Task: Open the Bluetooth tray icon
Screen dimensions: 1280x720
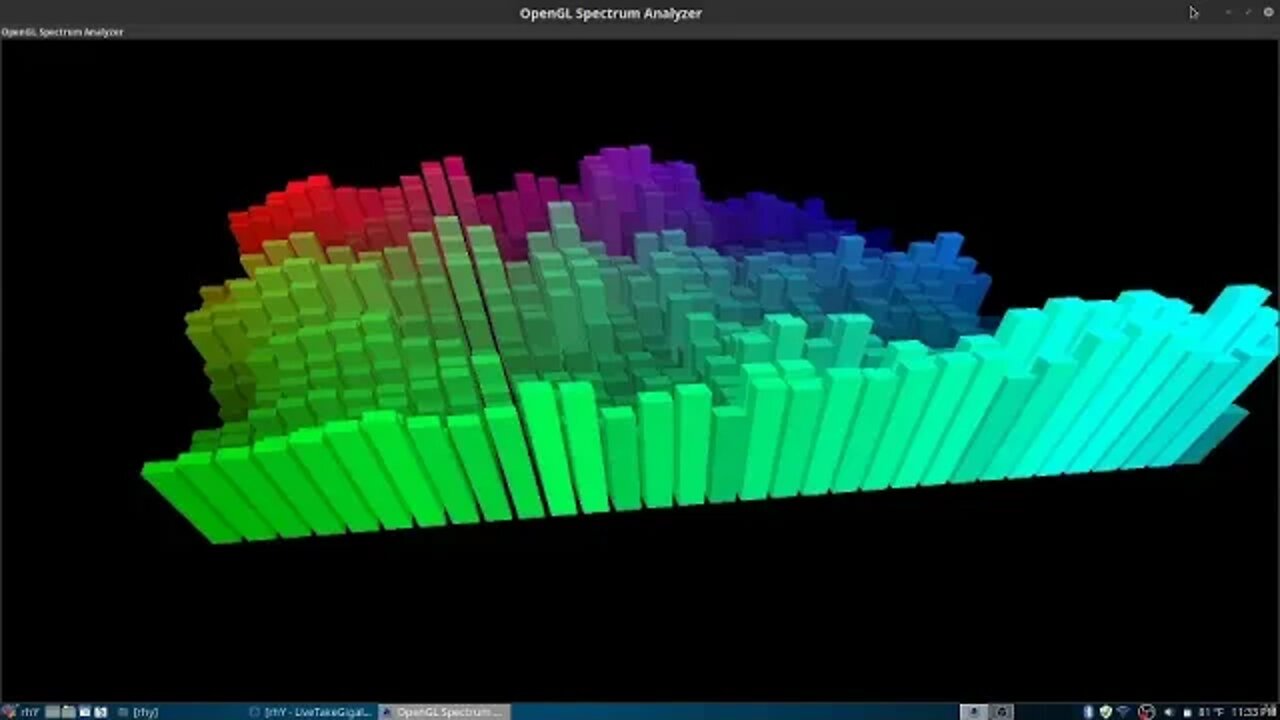Action: tap(1088, 712)
